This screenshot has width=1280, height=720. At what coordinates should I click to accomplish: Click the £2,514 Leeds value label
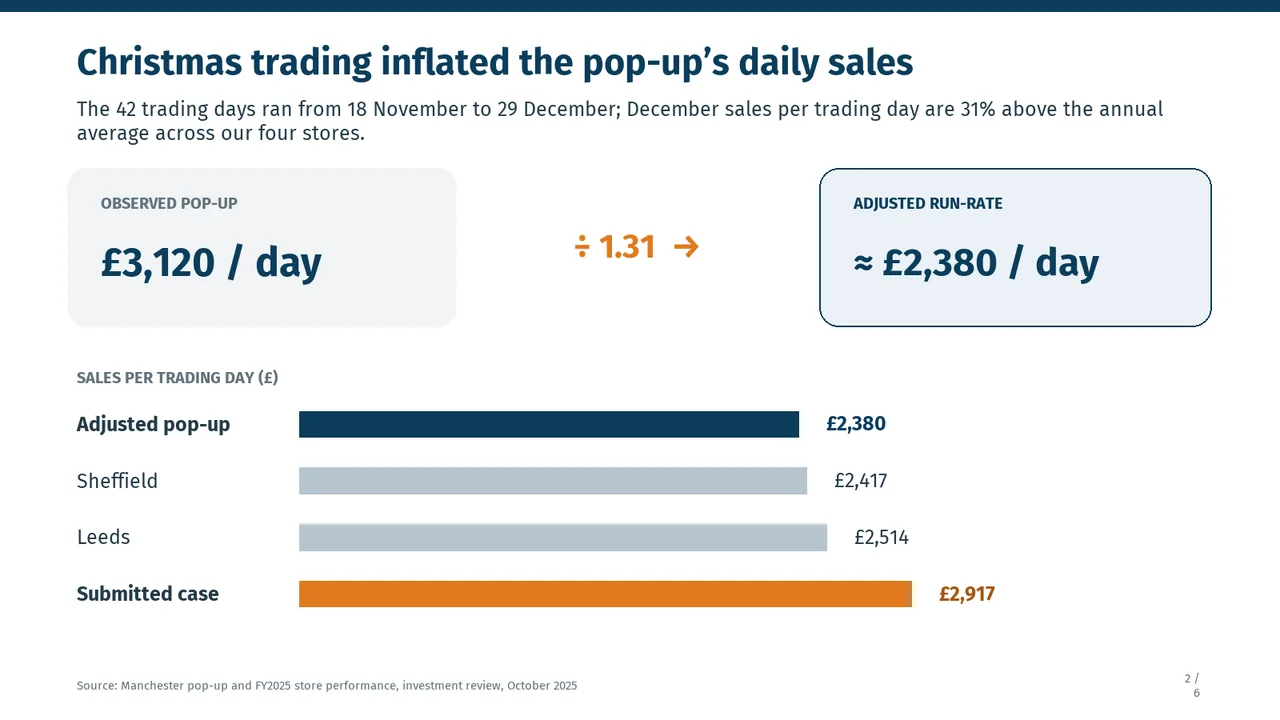tap(881, 537)
